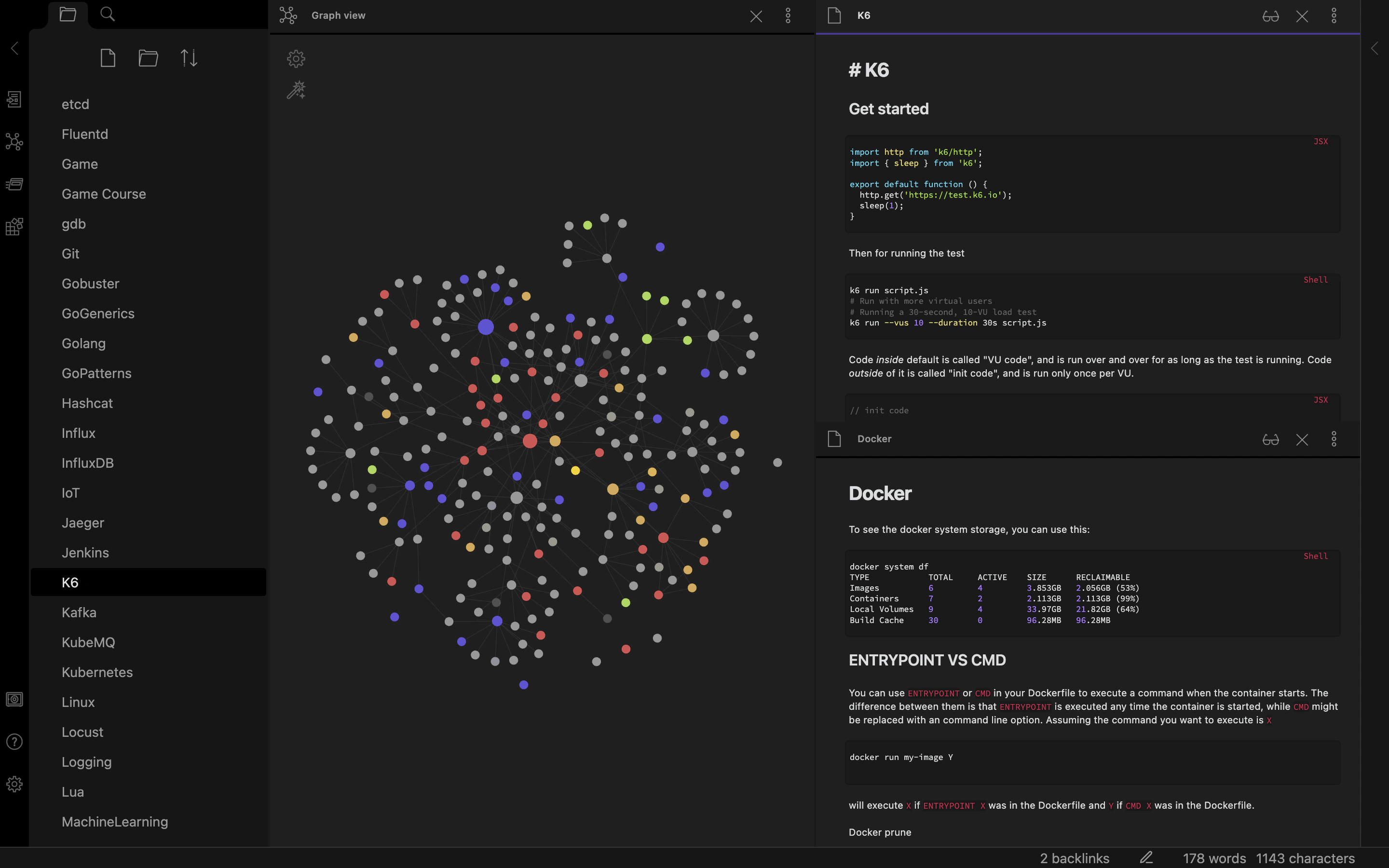Image resolution: width=1389 pixels, height=868 pixels.
Task: Open graph view from left ribbon
Action: click(14, 142)
